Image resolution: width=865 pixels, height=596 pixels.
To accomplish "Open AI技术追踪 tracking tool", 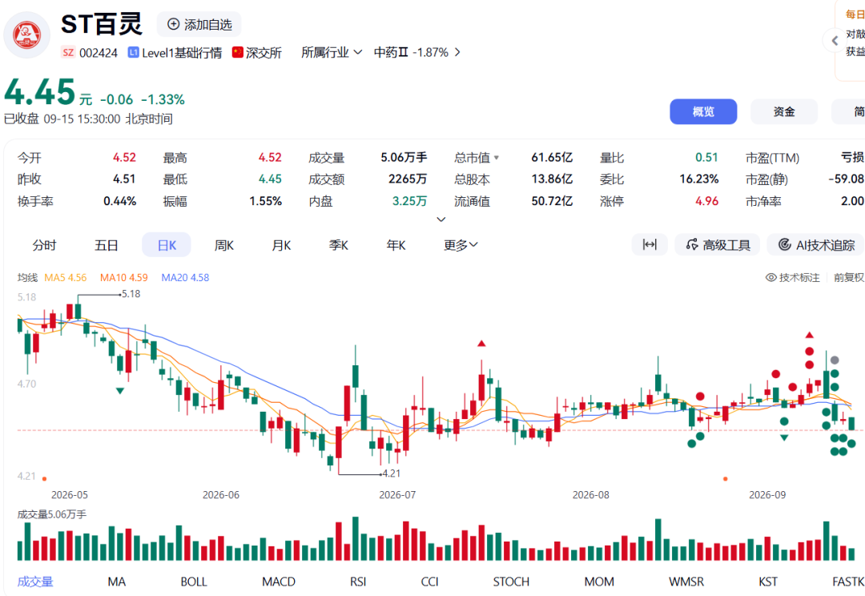I will click(816, 244).
